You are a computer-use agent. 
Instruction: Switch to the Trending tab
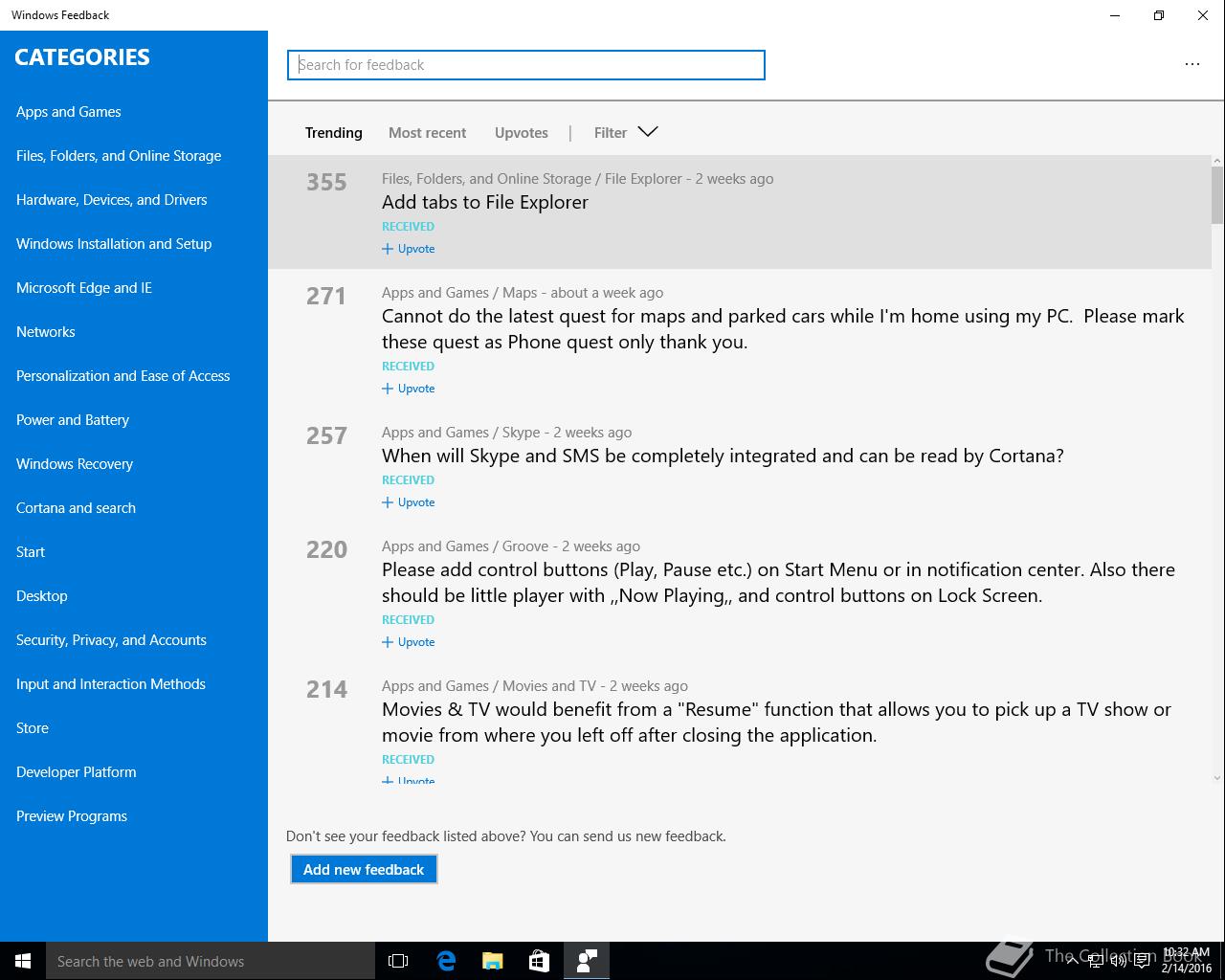tap(333, 133)
